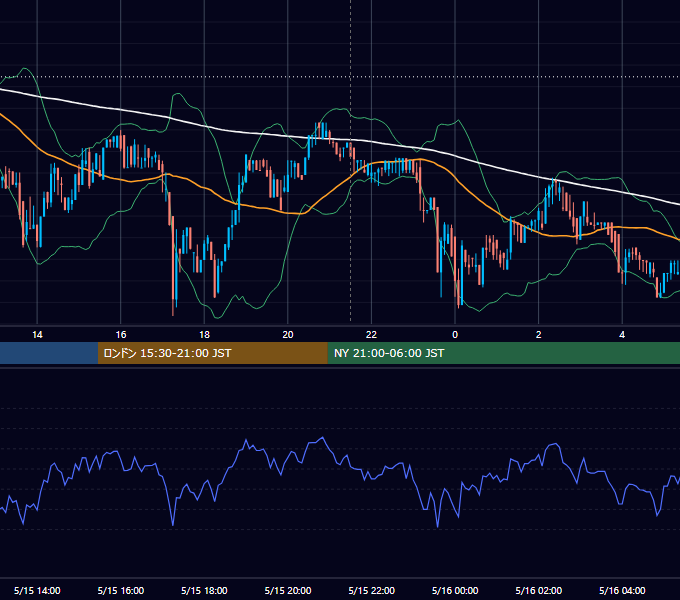
Task: Click the price chart axis label 16
Action: pyautogui.click(x=121, y=335)
